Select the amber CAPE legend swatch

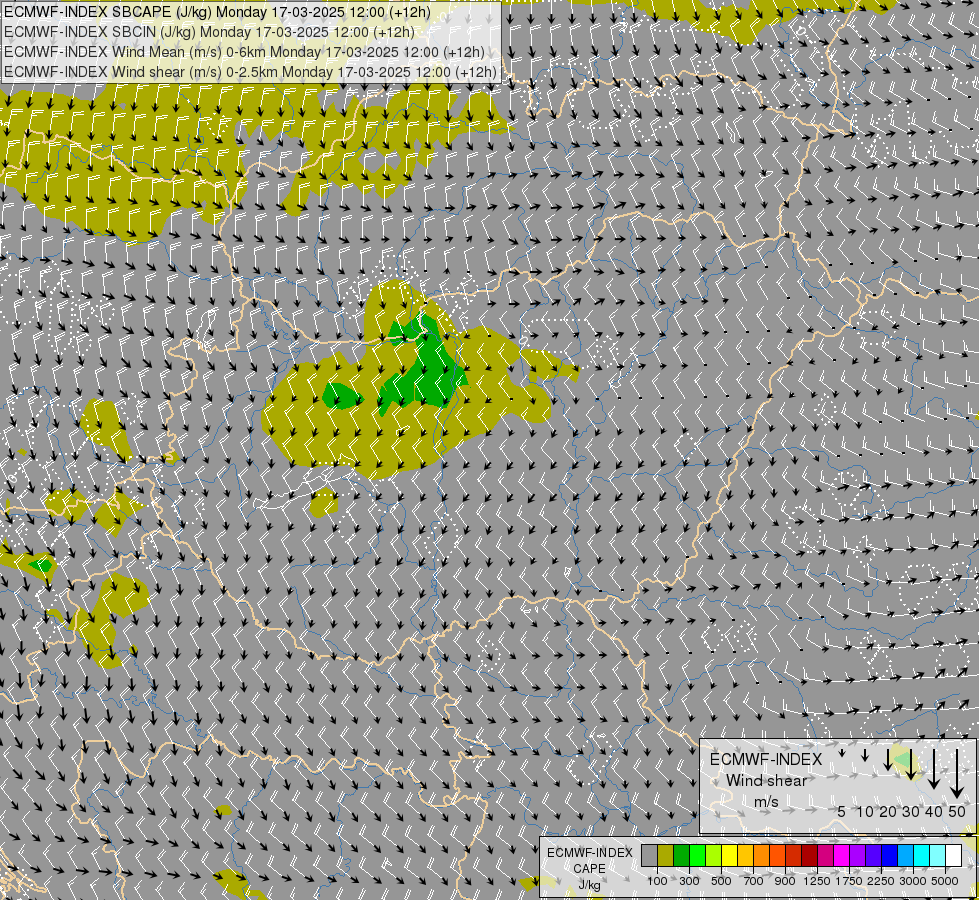click(746, 856)
